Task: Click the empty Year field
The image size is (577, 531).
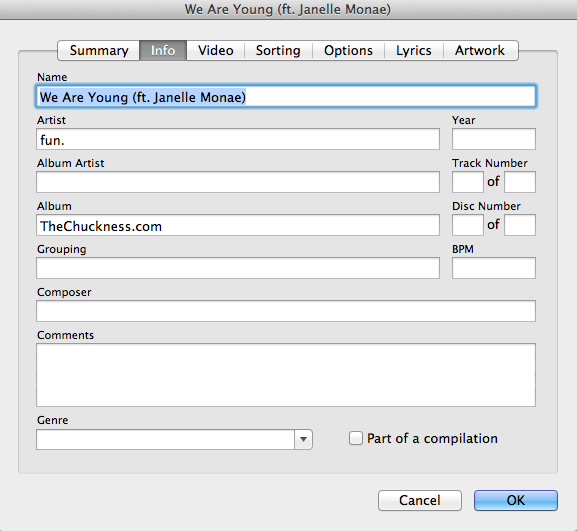Action: 493,139
